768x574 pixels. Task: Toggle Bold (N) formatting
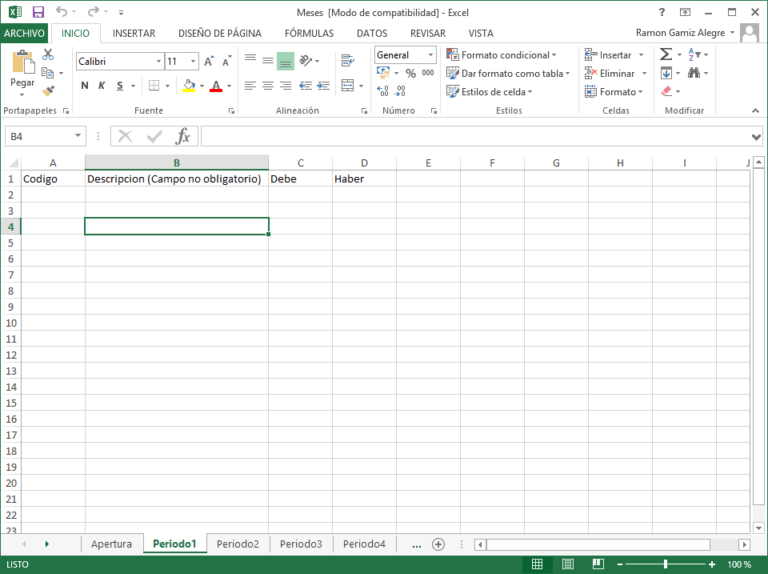[x=84, y=86]
